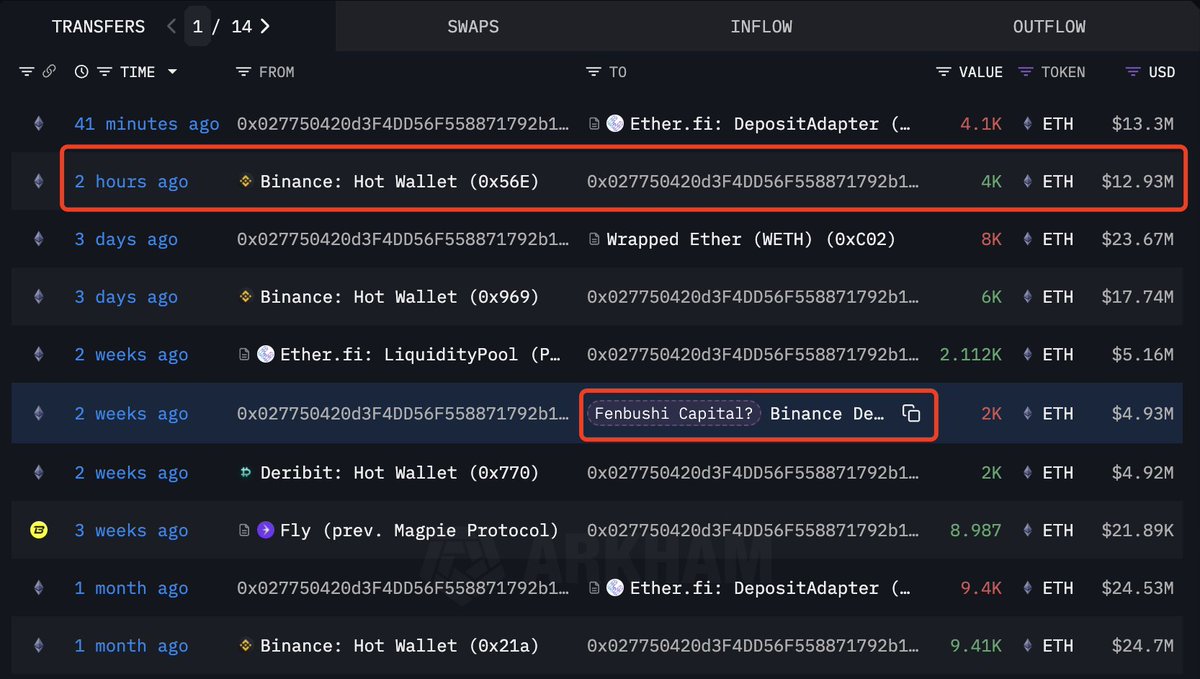Click contract document icon beside Wrapped Ether
The width and height of the screenshot is (1200, 679).
594,239
